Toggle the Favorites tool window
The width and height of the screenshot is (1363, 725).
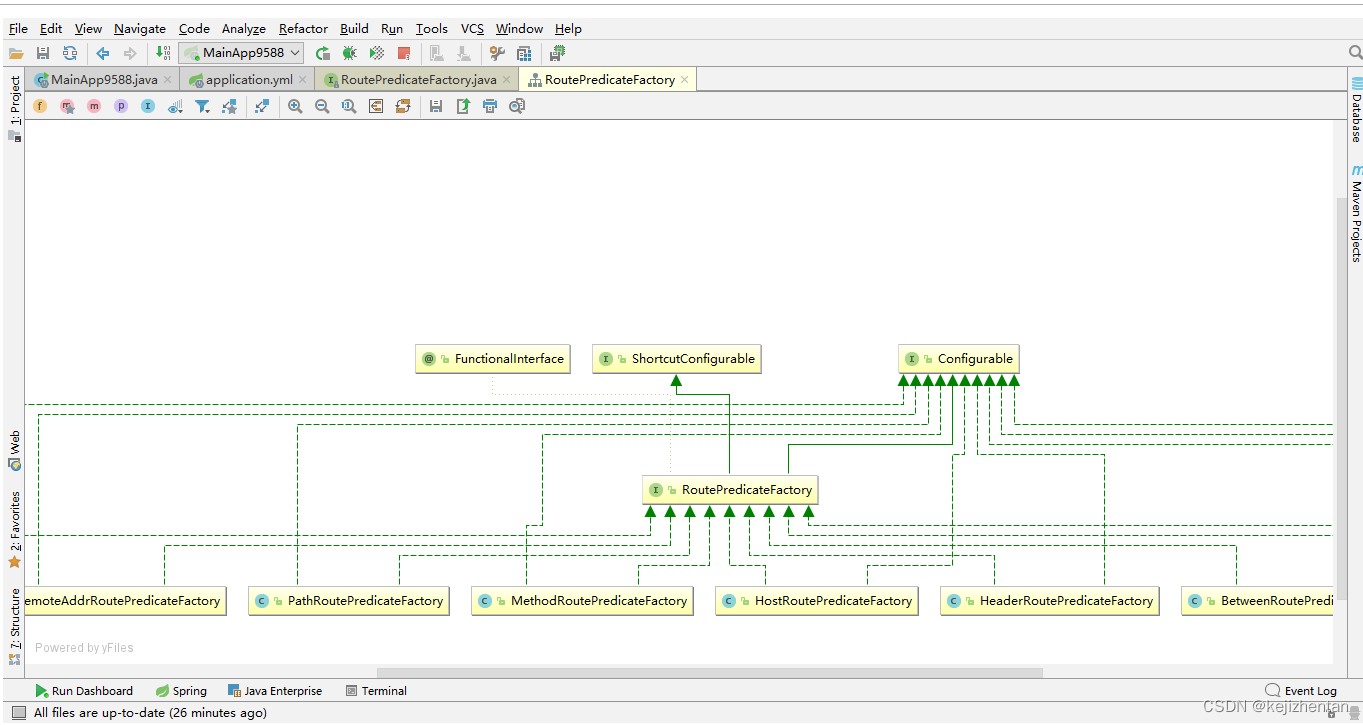tap(14, 530)
